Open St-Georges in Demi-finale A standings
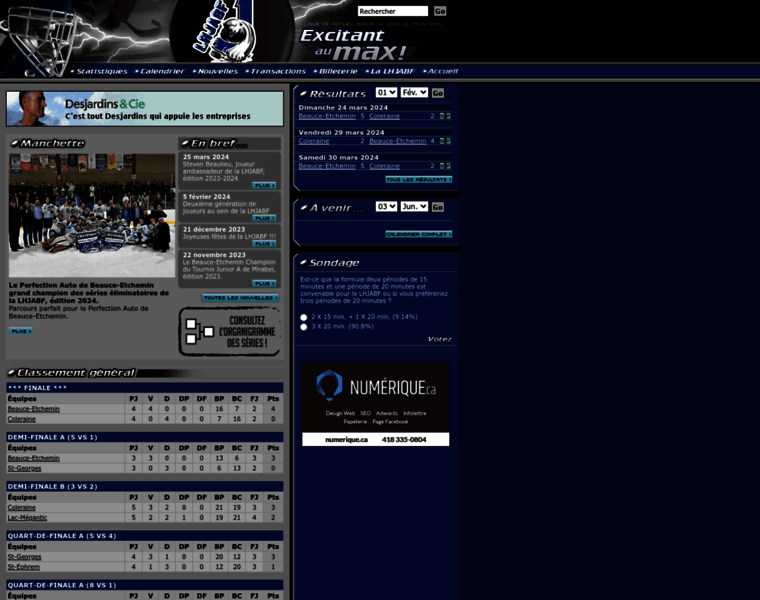 coord(24,469)
